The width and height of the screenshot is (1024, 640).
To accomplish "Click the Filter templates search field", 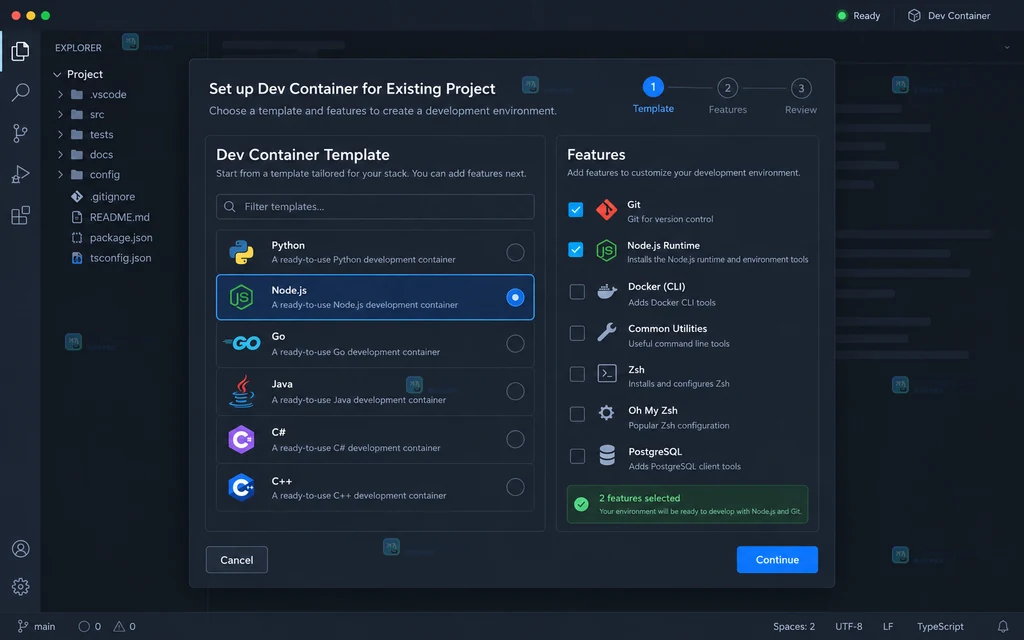I will tap(375, 206).
